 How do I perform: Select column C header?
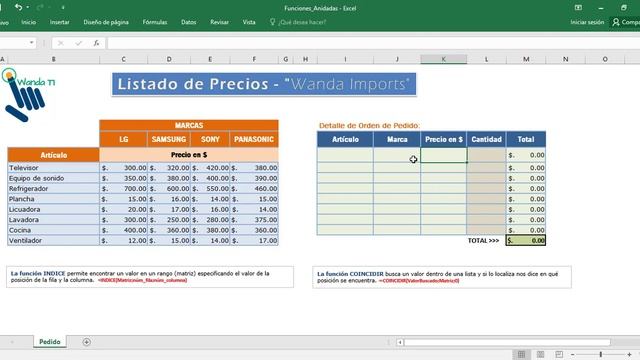point(123,59)
